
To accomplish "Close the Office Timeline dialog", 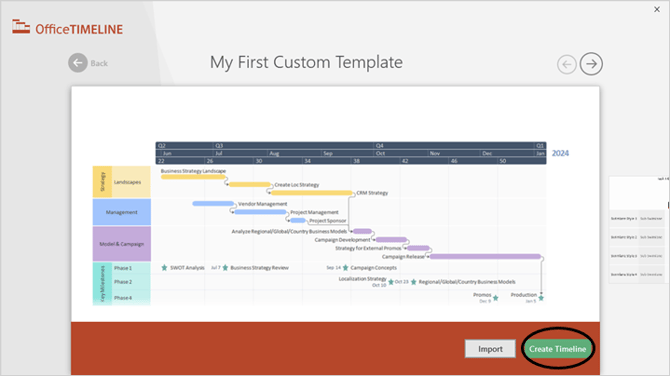I will [x=657, y=9].
